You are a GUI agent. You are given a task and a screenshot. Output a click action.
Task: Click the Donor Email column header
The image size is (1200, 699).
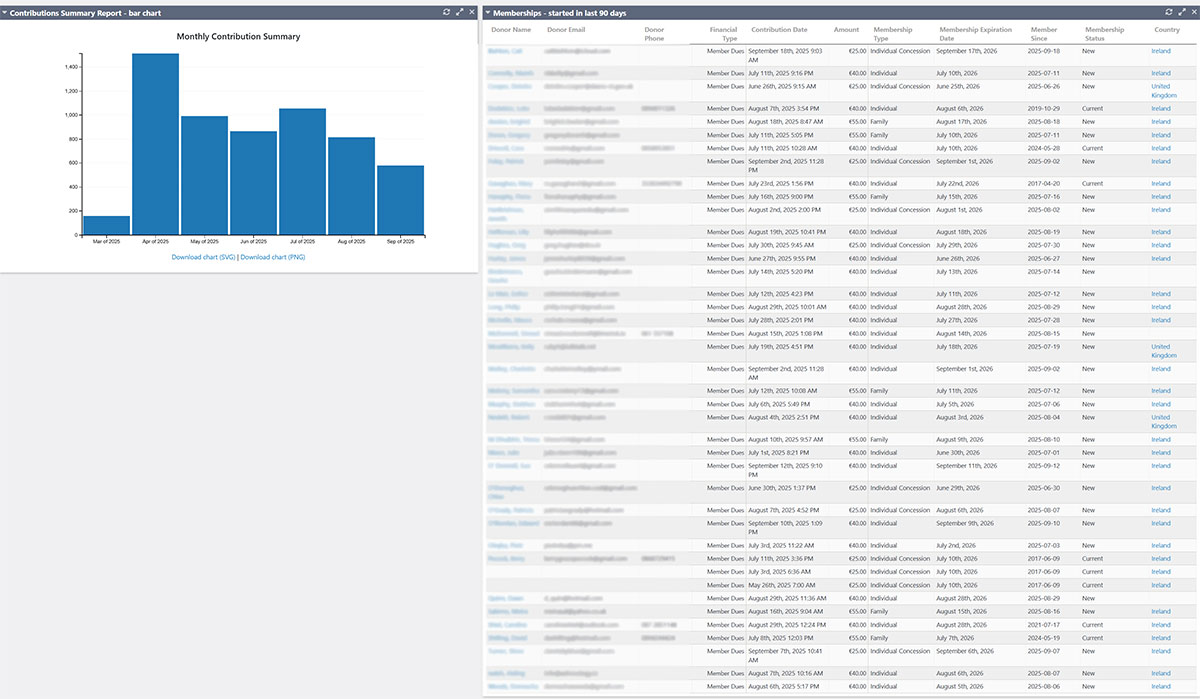[566, 30]
